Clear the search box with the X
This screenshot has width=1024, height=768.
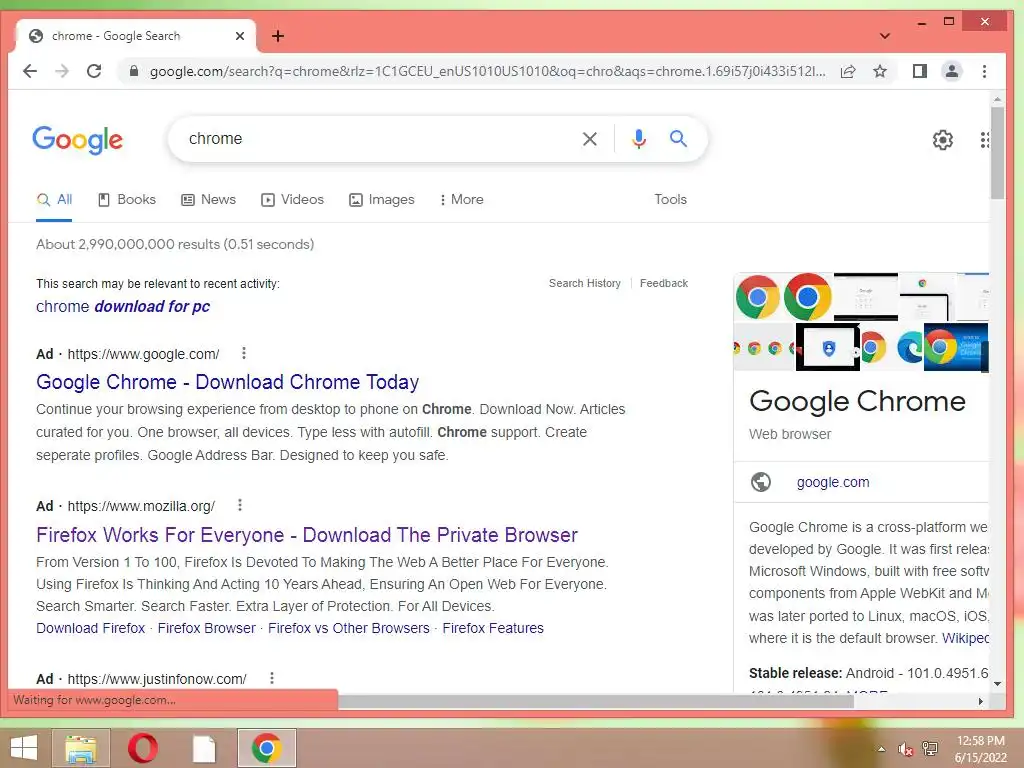590,138
